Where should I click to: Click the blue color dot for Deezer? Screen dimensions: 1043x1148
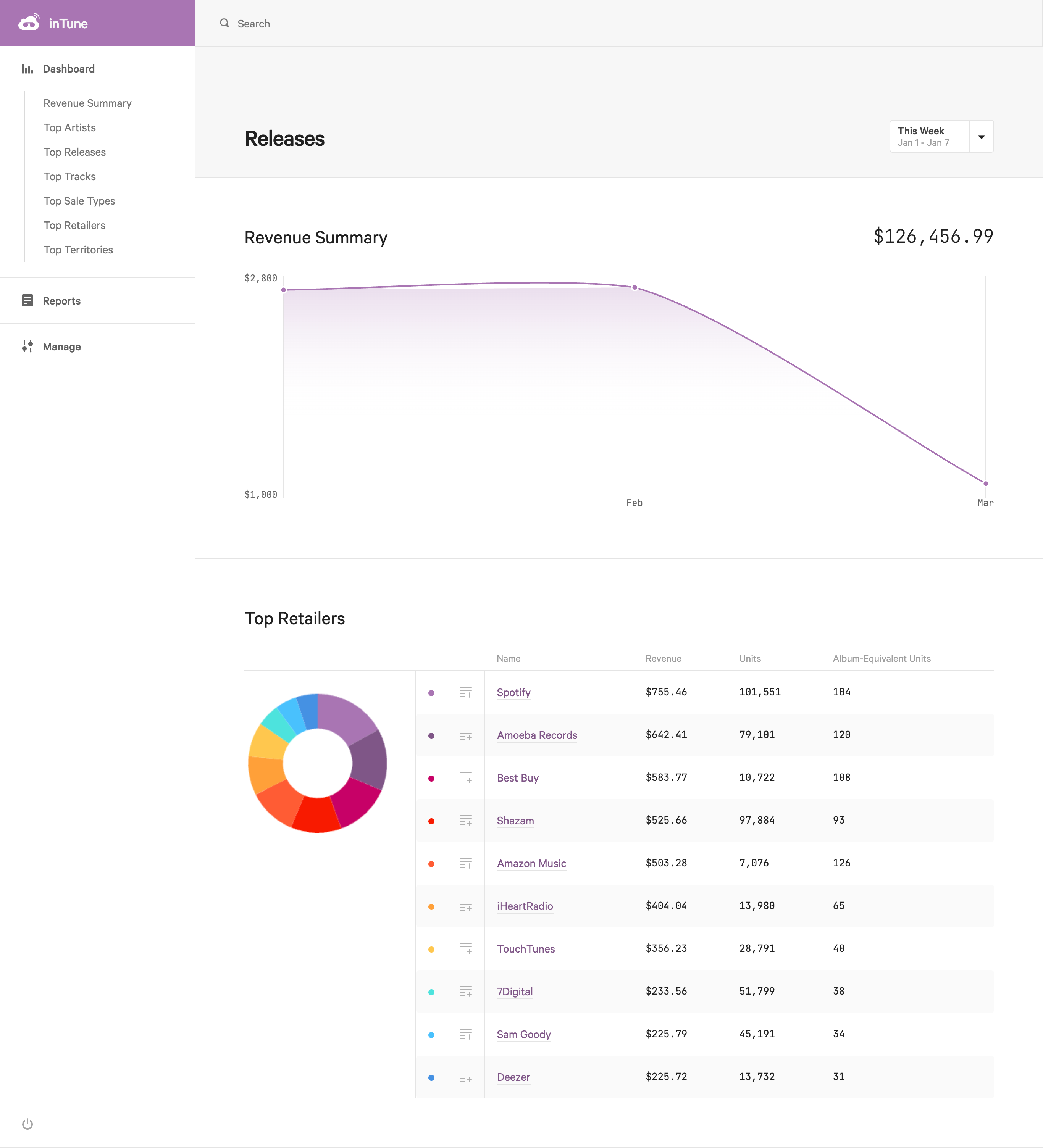coord(431,1077)
